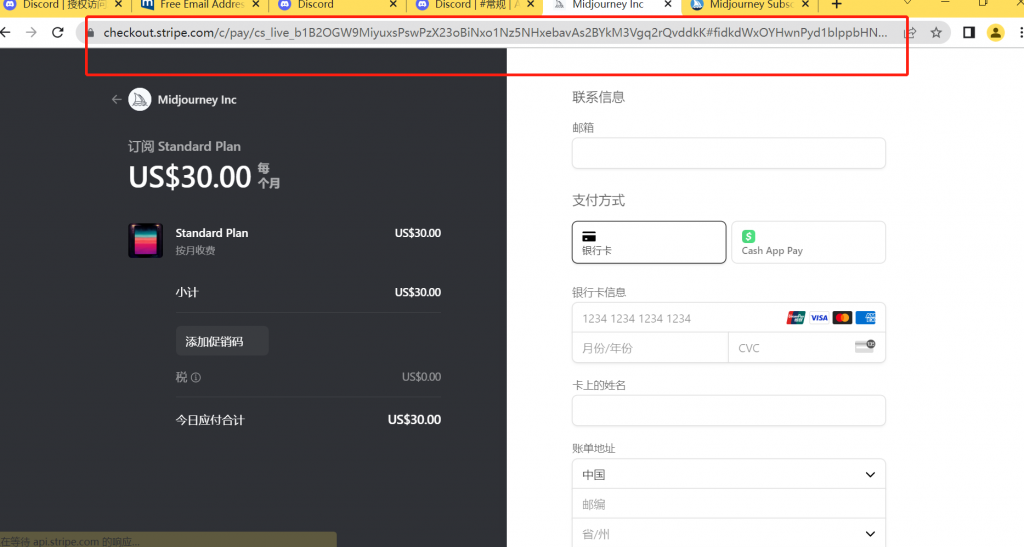Click the green Cash App icon
Viewport: 1024px width, 547px height.
tap(748, 236)
